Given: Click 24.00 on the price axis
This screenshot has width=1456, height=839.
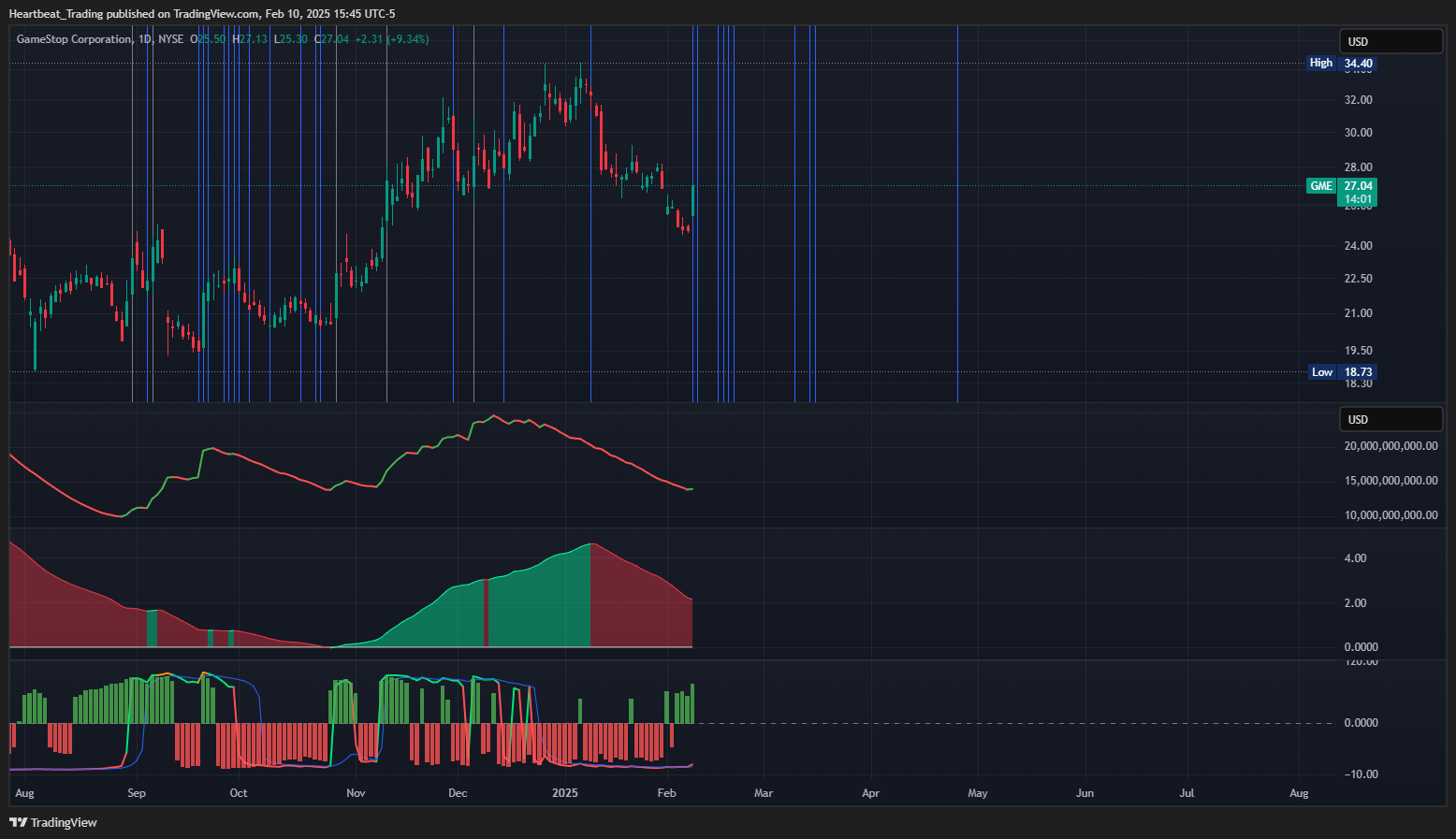Looking at the screenshot, I should click(x=1359, y=246).
